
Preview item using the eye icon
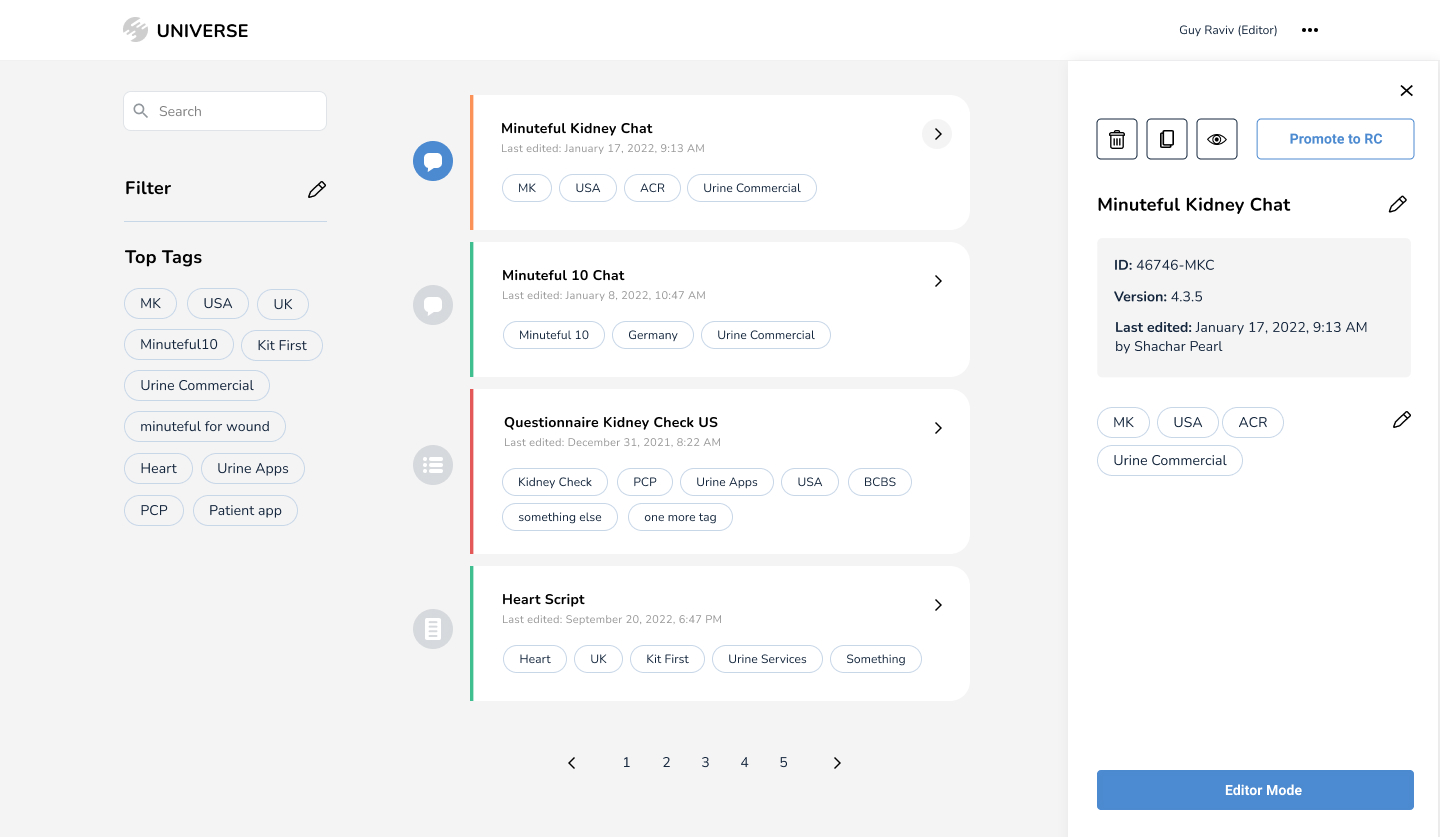[1217, 139]
